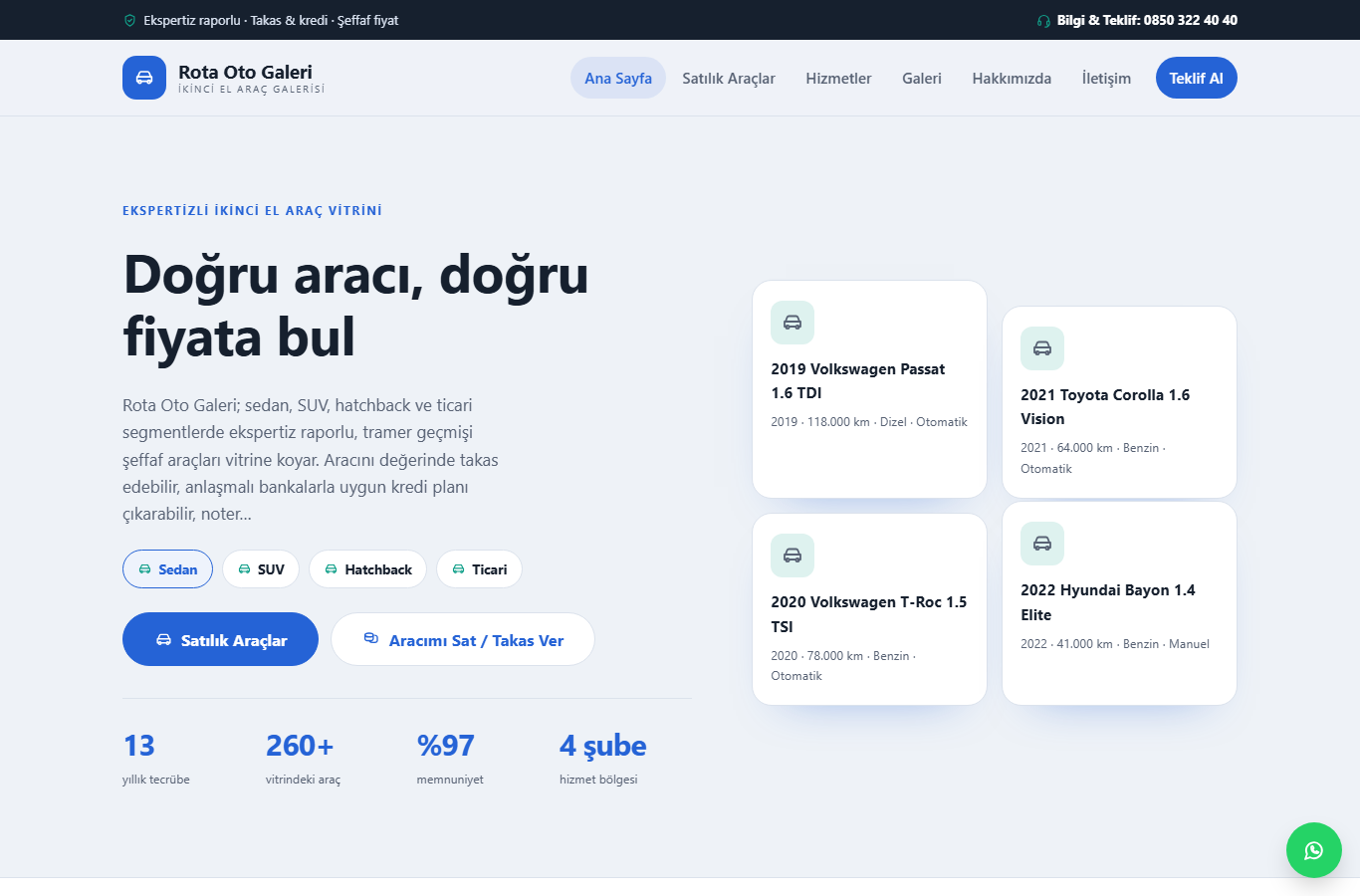Viewport: 1360px width, 896px height.
Task: Click the '260+' vitrindeki araç stat
Action: 303,759
